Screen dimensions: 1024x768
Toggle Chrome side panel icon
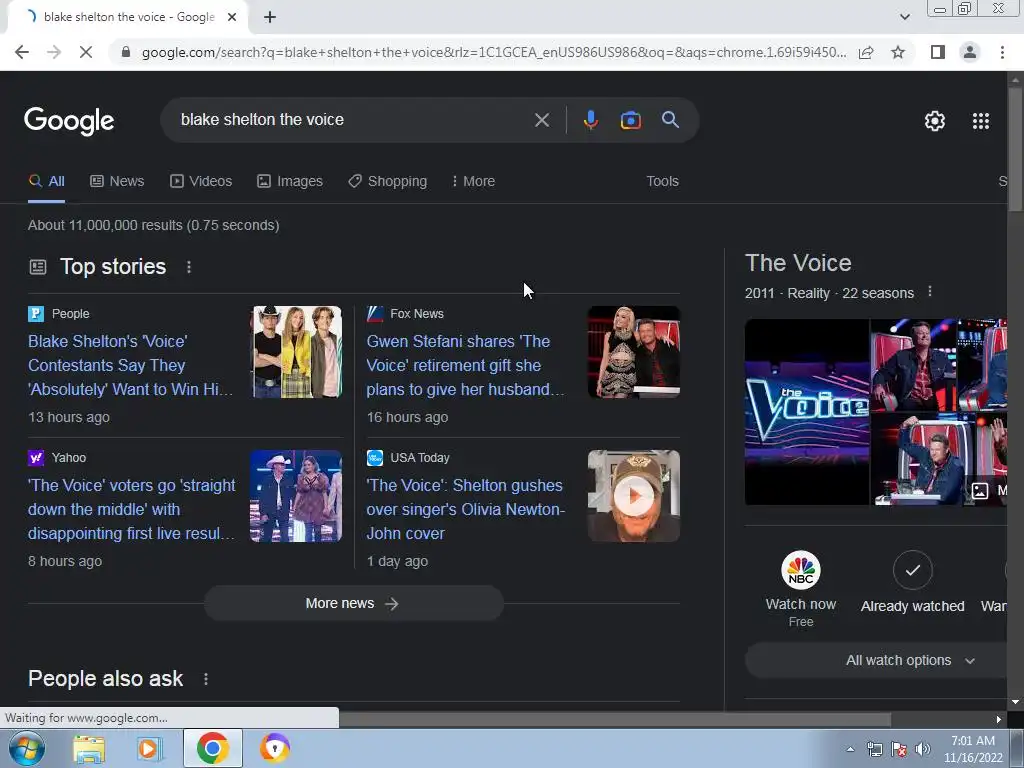[938, 52]
